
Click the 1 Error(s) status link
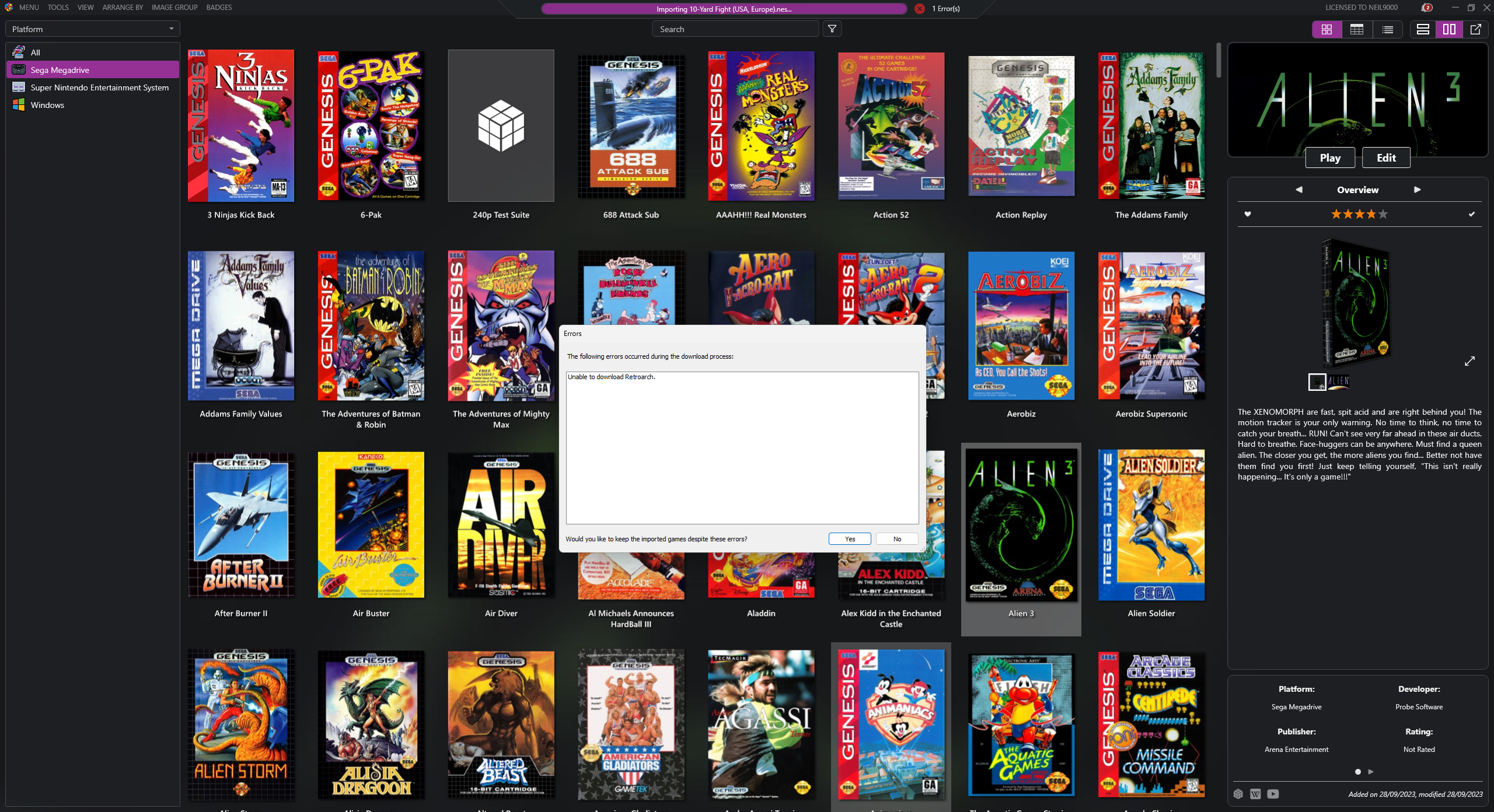click(x=945, y=9)
